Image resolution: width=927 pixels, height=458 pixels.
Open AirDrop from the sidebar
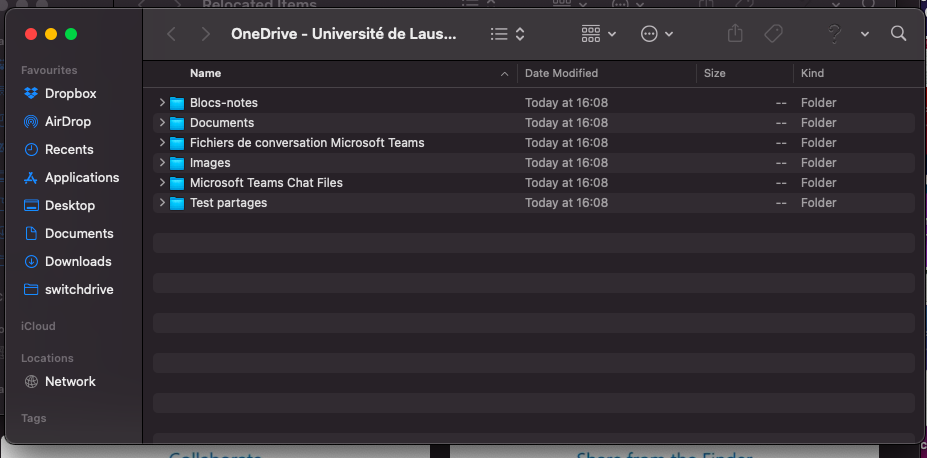67,122
